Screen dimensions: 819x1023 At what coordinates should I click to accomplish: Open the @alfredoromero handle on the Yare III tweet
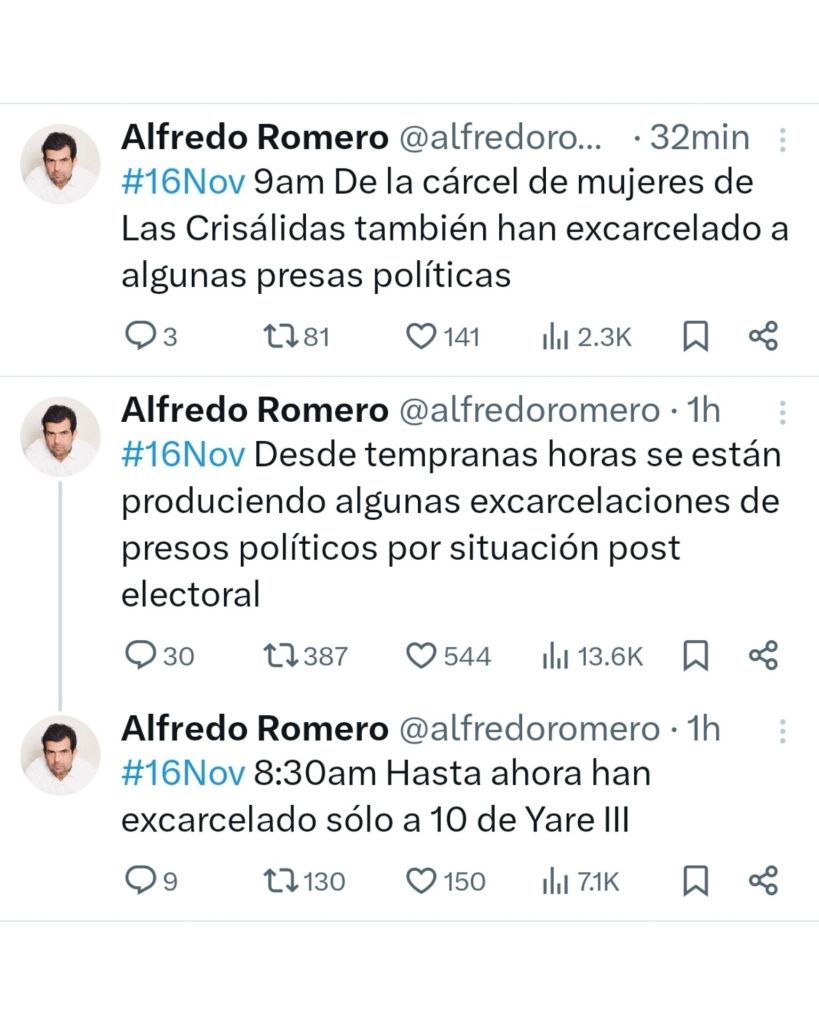[x=529, y=729]
